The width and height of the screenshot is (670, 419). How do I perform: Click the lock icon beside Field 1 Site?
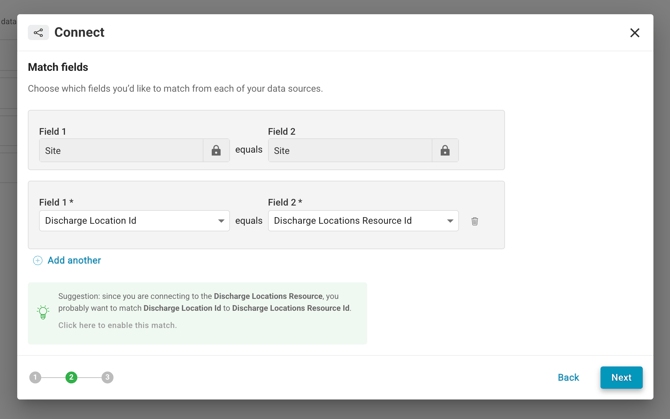(x=216, y=151)
